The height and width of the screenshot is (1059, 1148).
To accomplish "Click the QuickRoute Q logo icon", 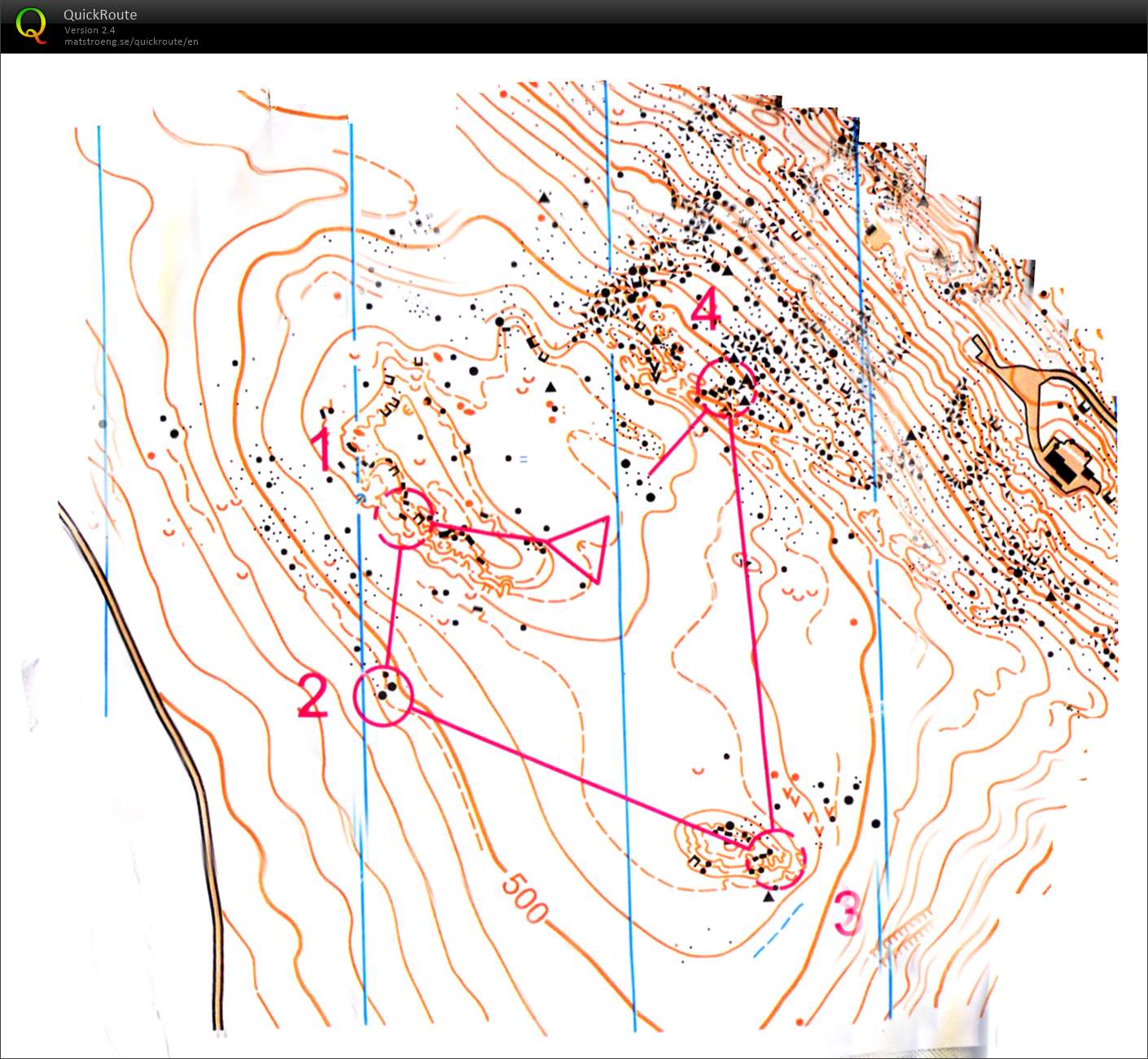I will 31,25.
